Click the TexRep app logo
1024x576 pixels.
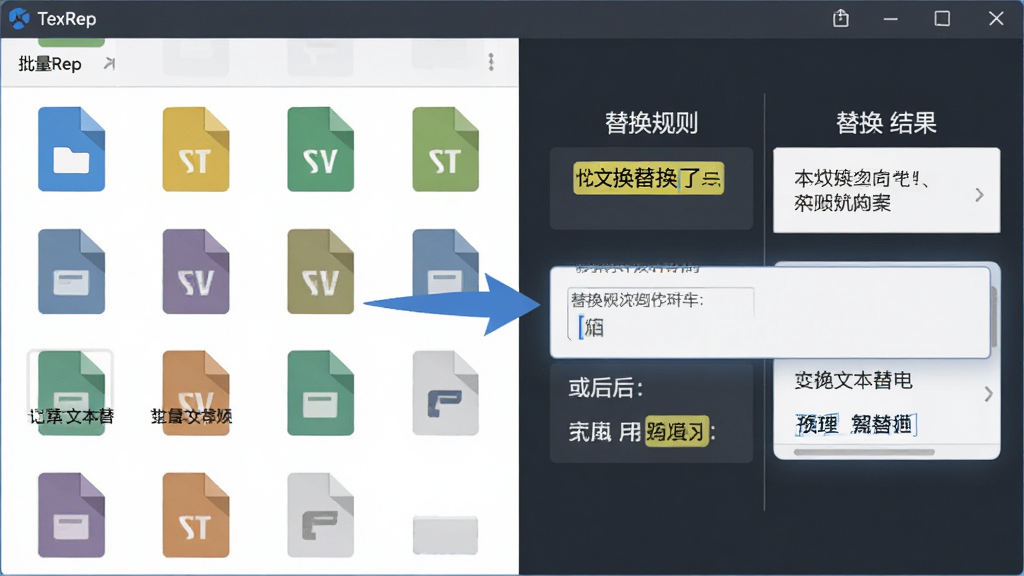point(19,18)
